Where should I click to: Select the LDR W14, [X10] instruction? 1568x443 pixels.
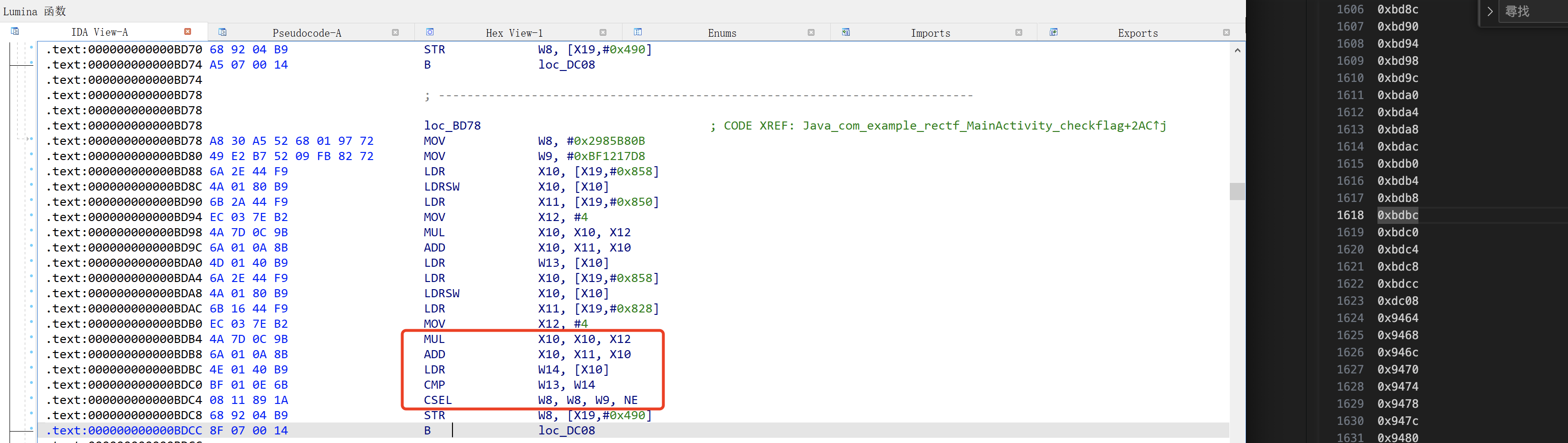point(516,369)
